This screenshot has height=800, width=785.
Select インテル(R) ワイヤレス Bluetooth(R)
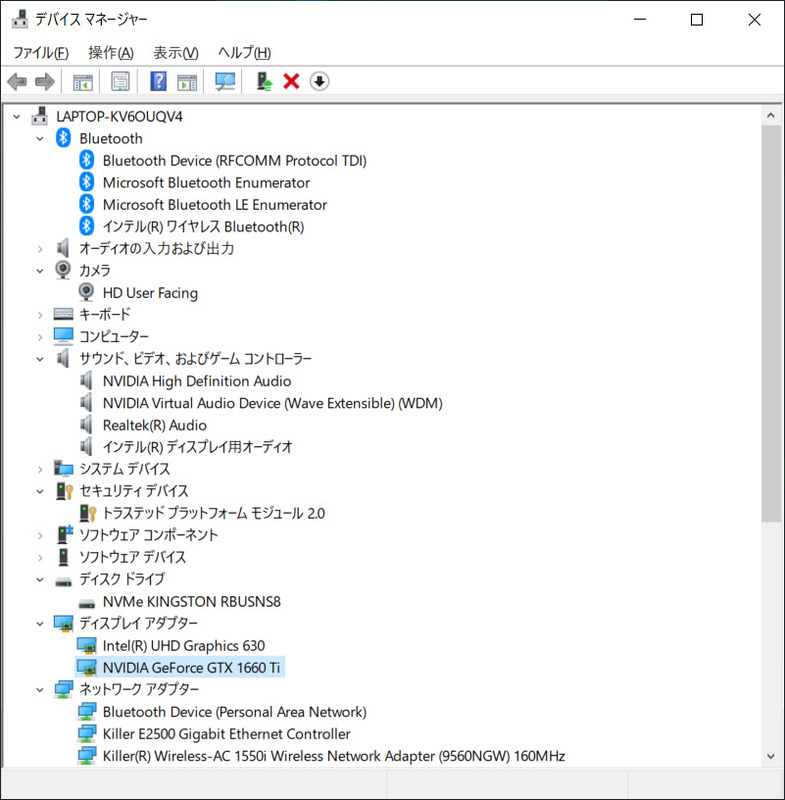coord(204,227)
